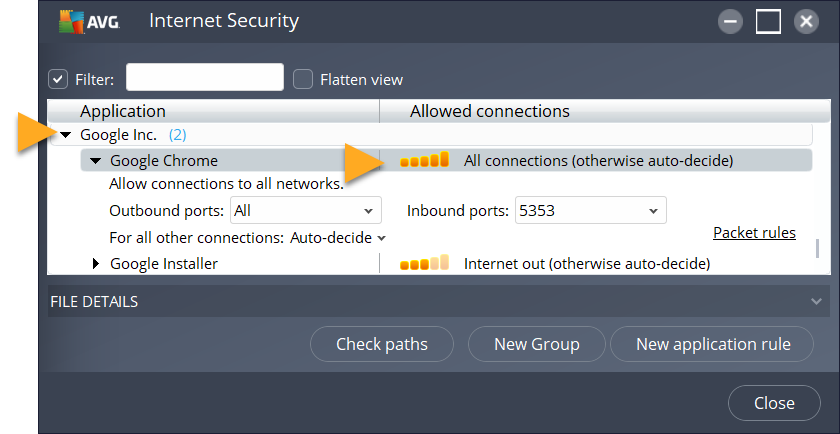Click Google Chrome connection level bars icon
The image size is (840, 434).
click(424, 160)
